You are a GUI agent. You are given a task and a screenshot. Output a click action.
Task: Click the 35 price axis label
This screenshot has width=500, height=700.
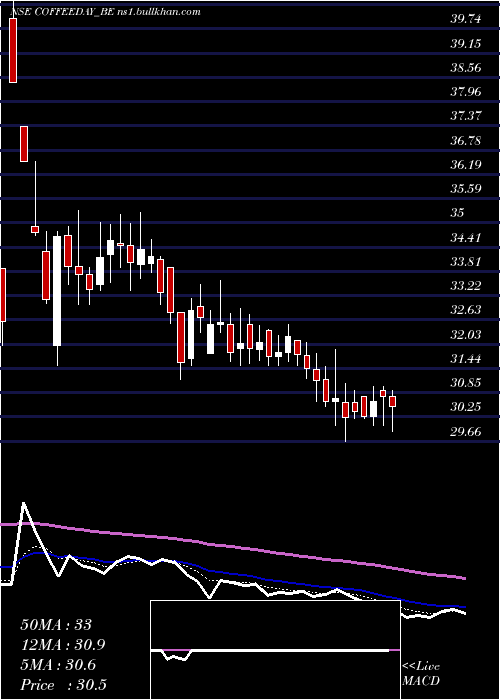458,213
